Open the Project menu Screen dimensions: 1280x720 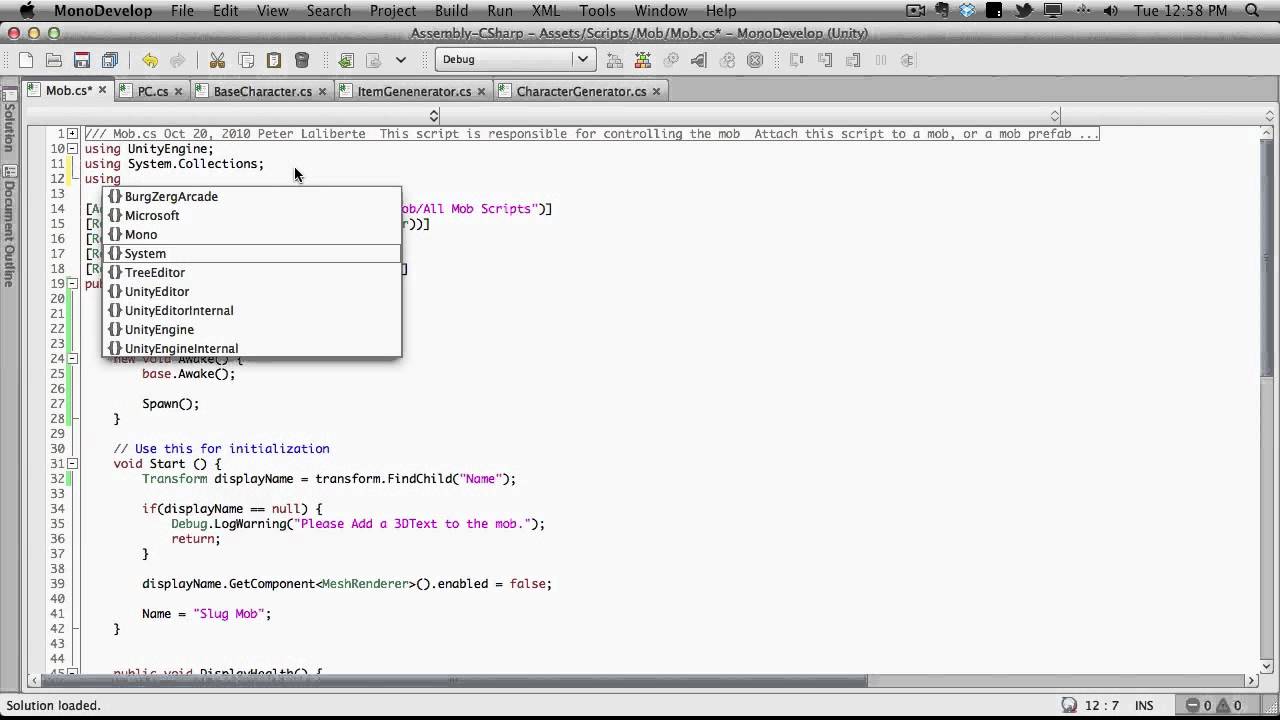pos(393,11)
